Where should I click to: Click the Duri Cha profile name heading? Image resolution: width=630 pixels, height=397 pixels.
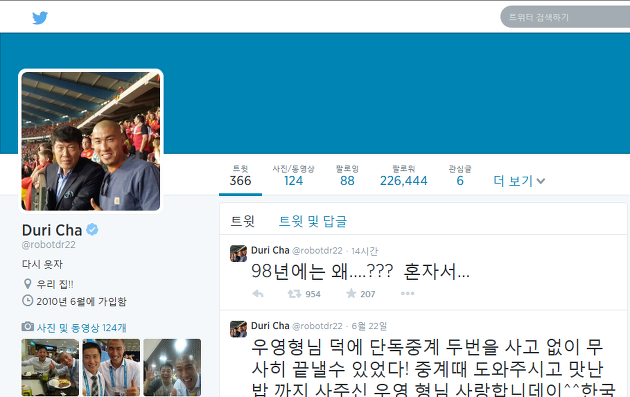click(x=52, y=230)
